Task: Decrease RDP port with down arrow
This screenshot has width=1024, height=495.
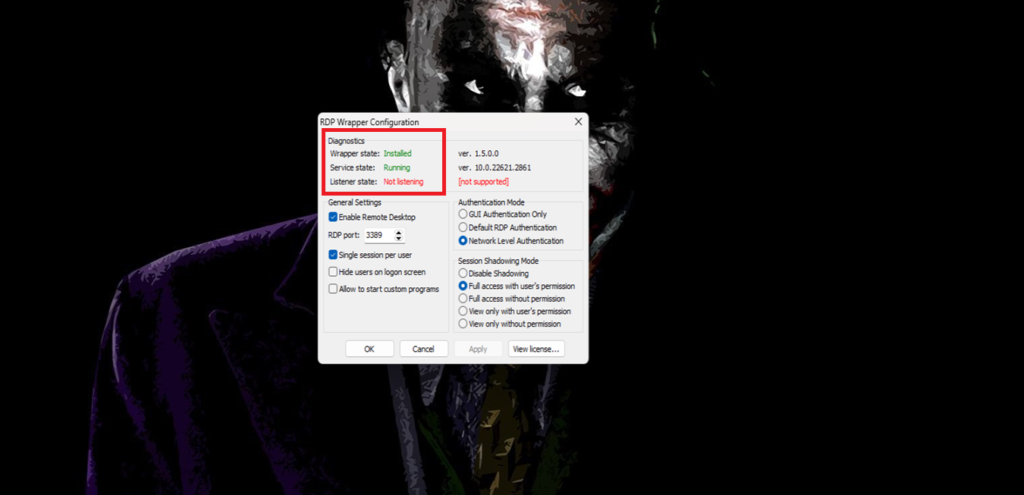Action: [x=399, y=238]
